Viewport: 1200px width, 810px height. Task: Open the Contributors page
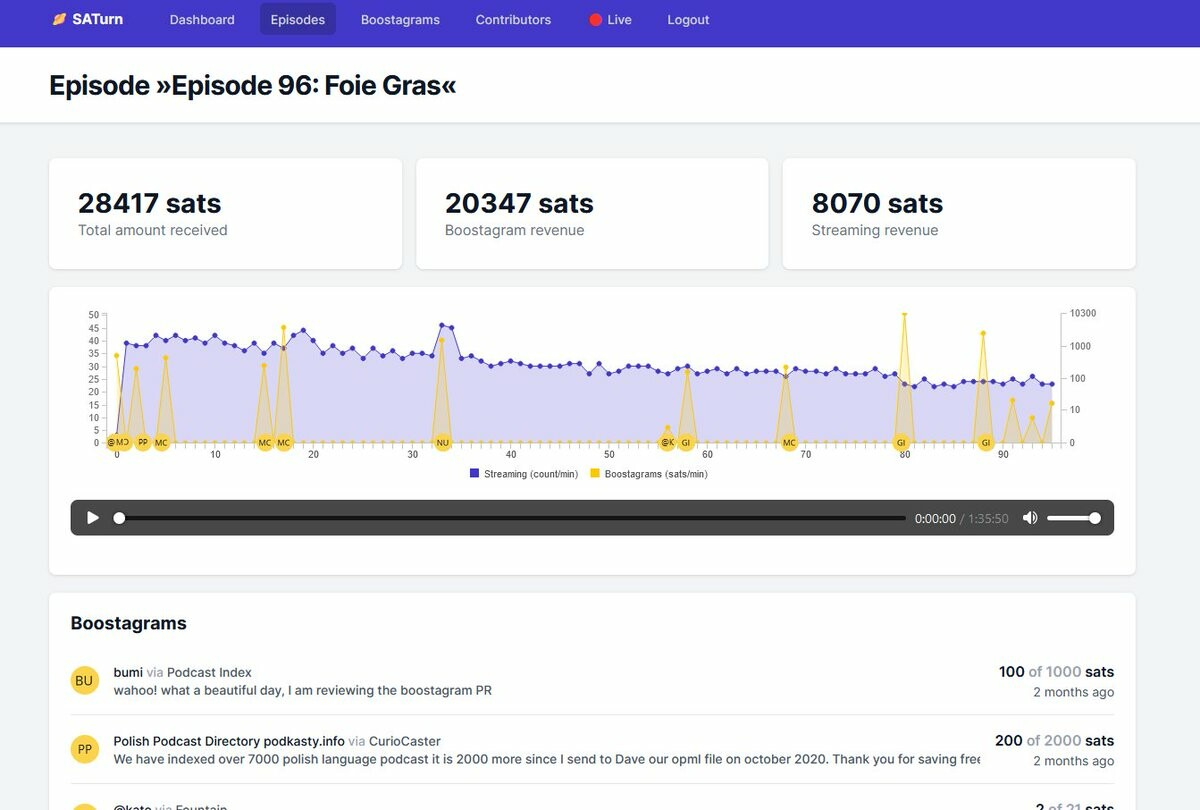pyautogui.click(x=513, y=20)
